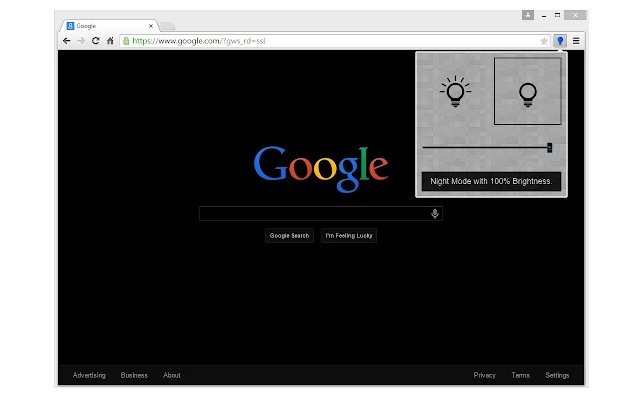Close the Google tab
640x400 pixels.
(151, 26)
